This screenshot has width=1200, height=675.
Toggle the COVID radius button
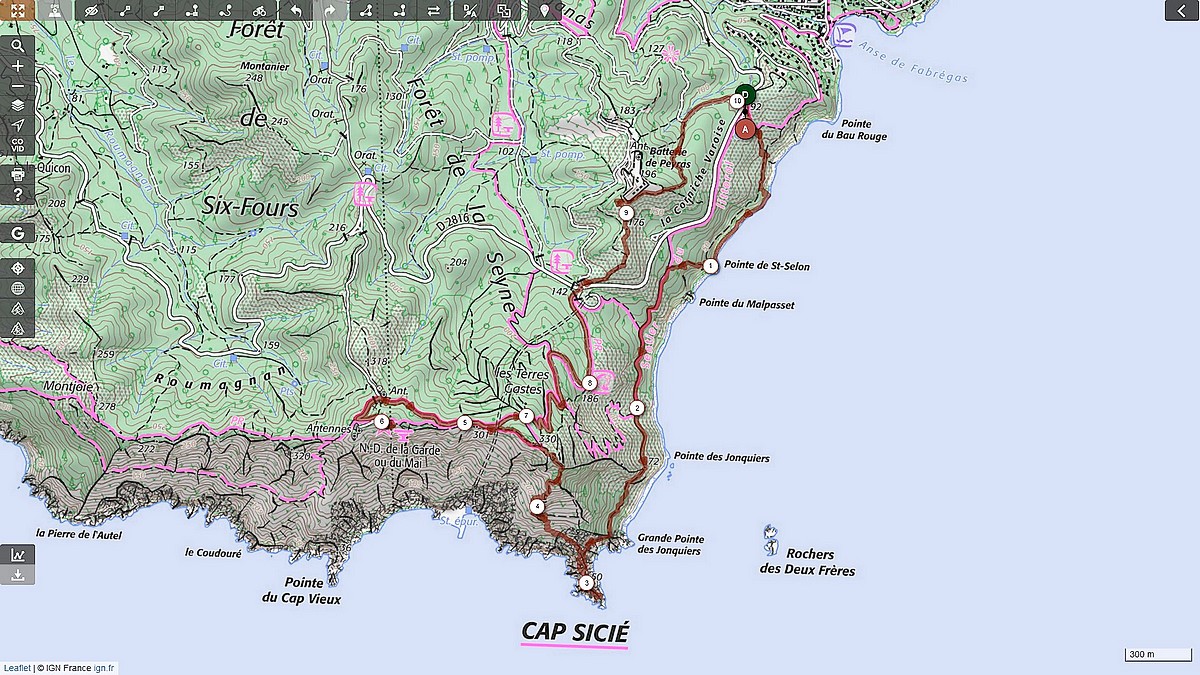17,145
